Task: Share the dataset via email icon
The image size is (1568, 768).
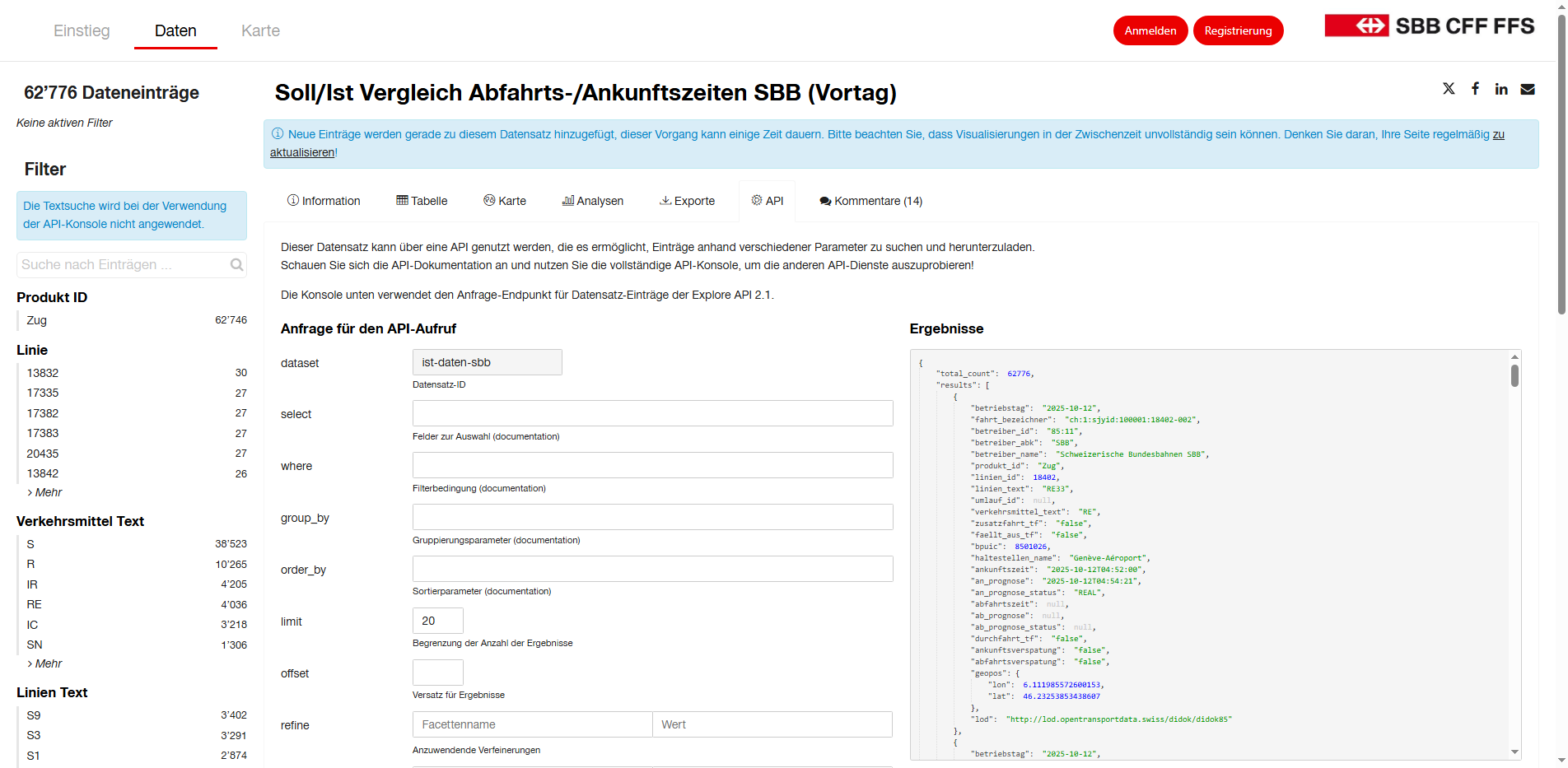Action: tap(1528, 89)
